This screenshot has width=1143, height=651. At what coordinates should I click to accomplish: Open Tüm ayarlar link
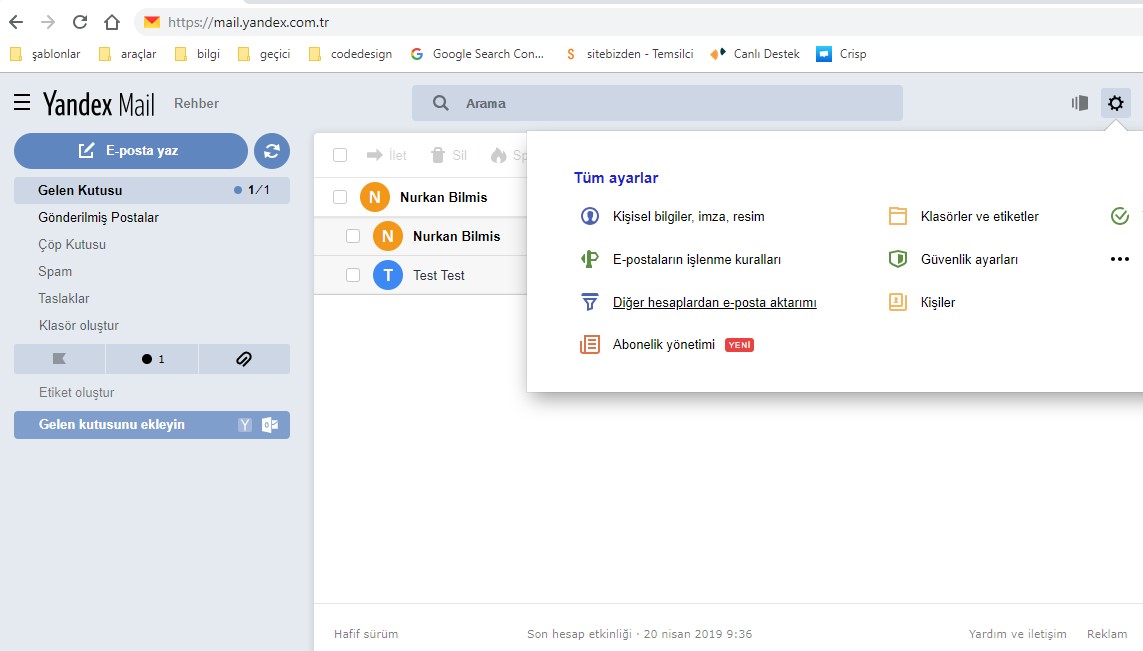pos(616,178)
